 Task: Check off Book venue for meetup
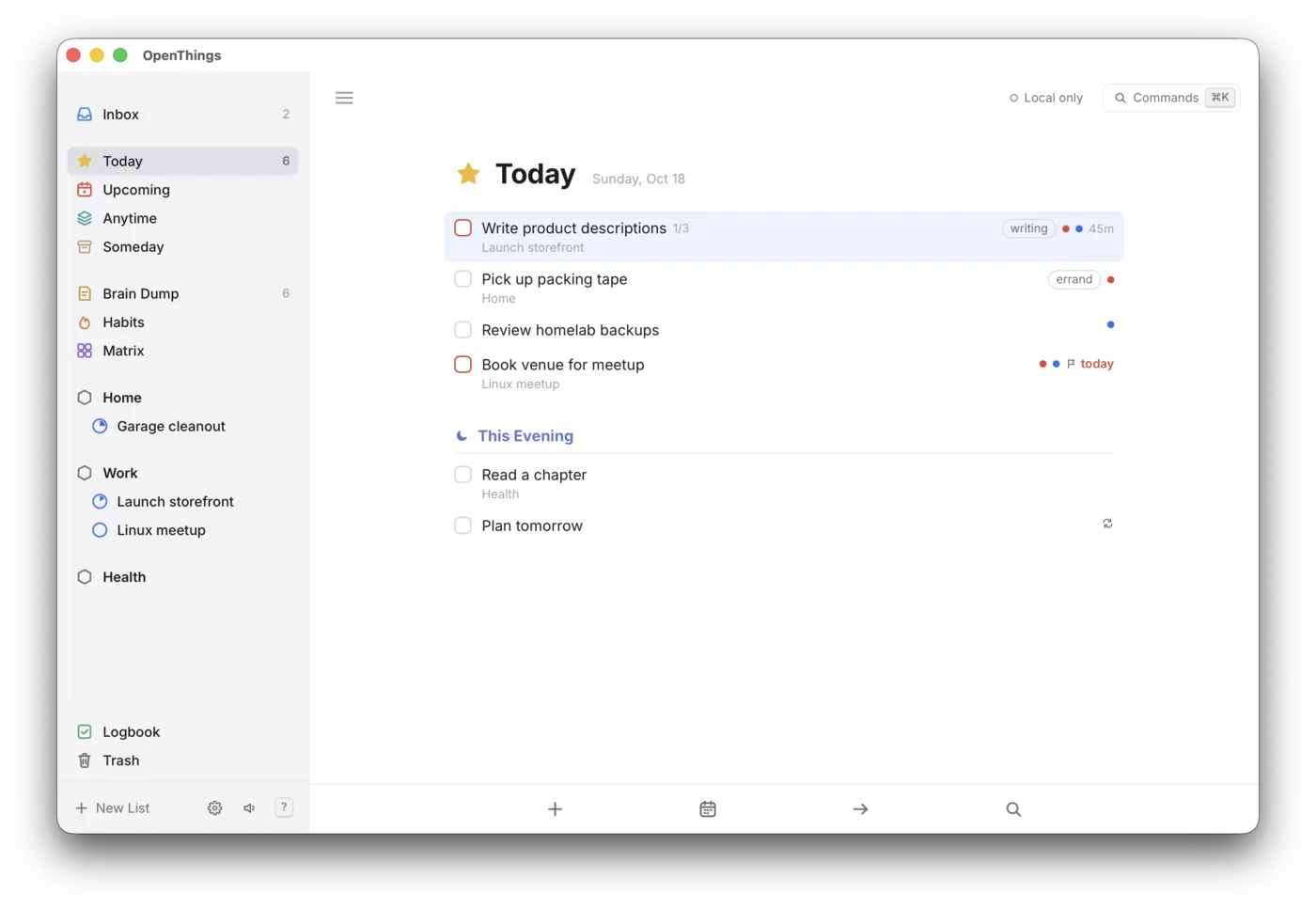coord(463,365)
